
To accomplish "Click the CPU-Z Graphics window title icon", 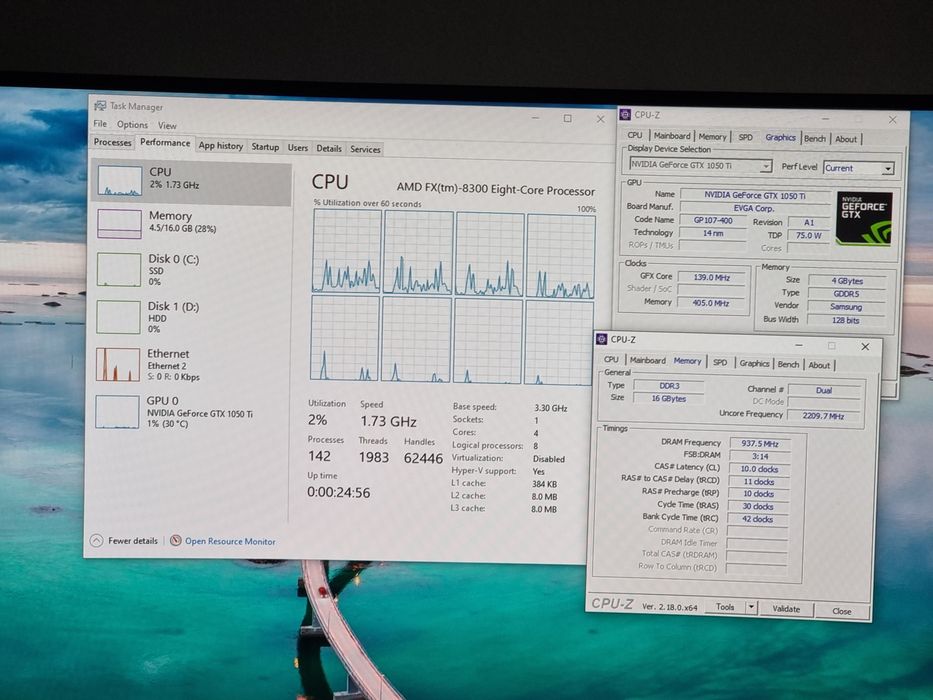I will pos(625,114).
